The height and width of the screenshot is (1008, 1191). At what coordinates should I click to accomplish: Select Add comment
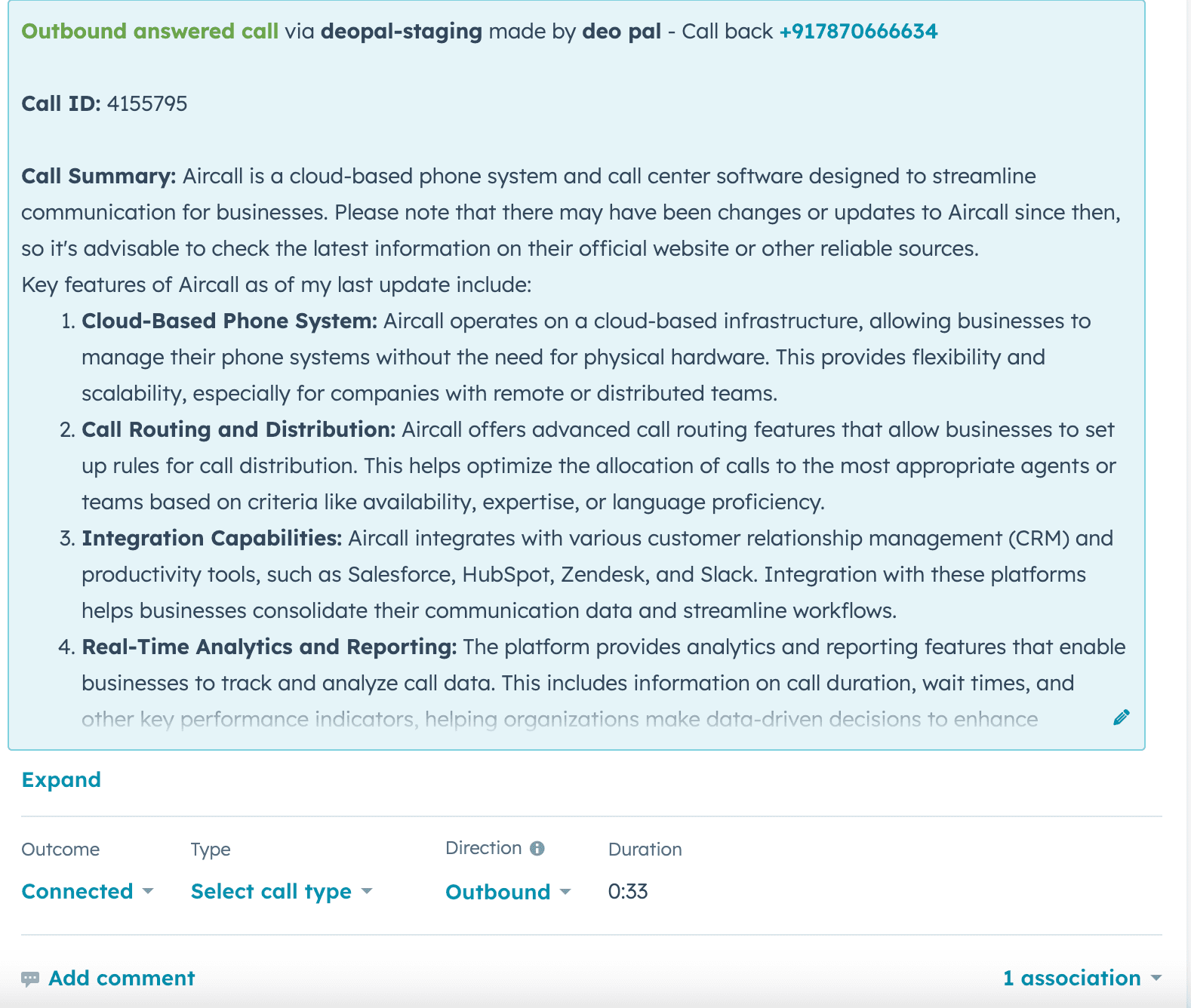tap(122, 978)
